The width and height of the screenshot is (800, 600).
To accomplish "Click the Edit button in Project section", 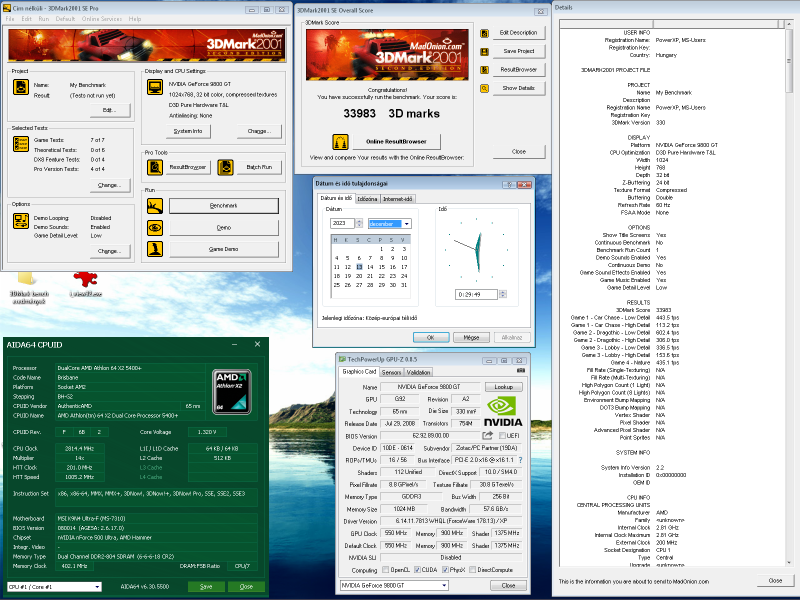I will pos(109,110).
